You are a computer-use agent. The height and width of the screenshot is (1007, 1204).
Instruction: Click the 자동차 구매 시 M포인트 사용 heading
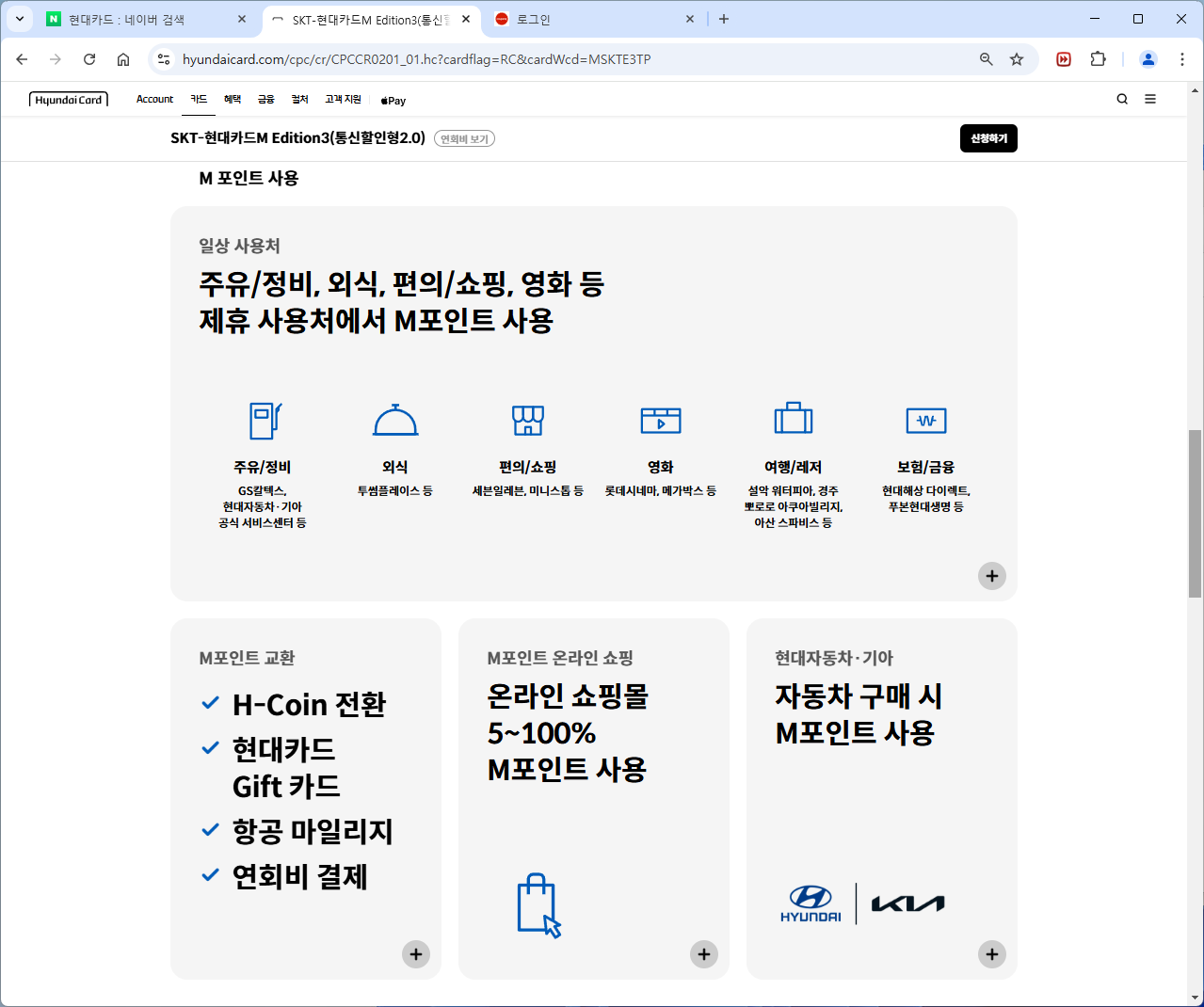click(859, 714)
